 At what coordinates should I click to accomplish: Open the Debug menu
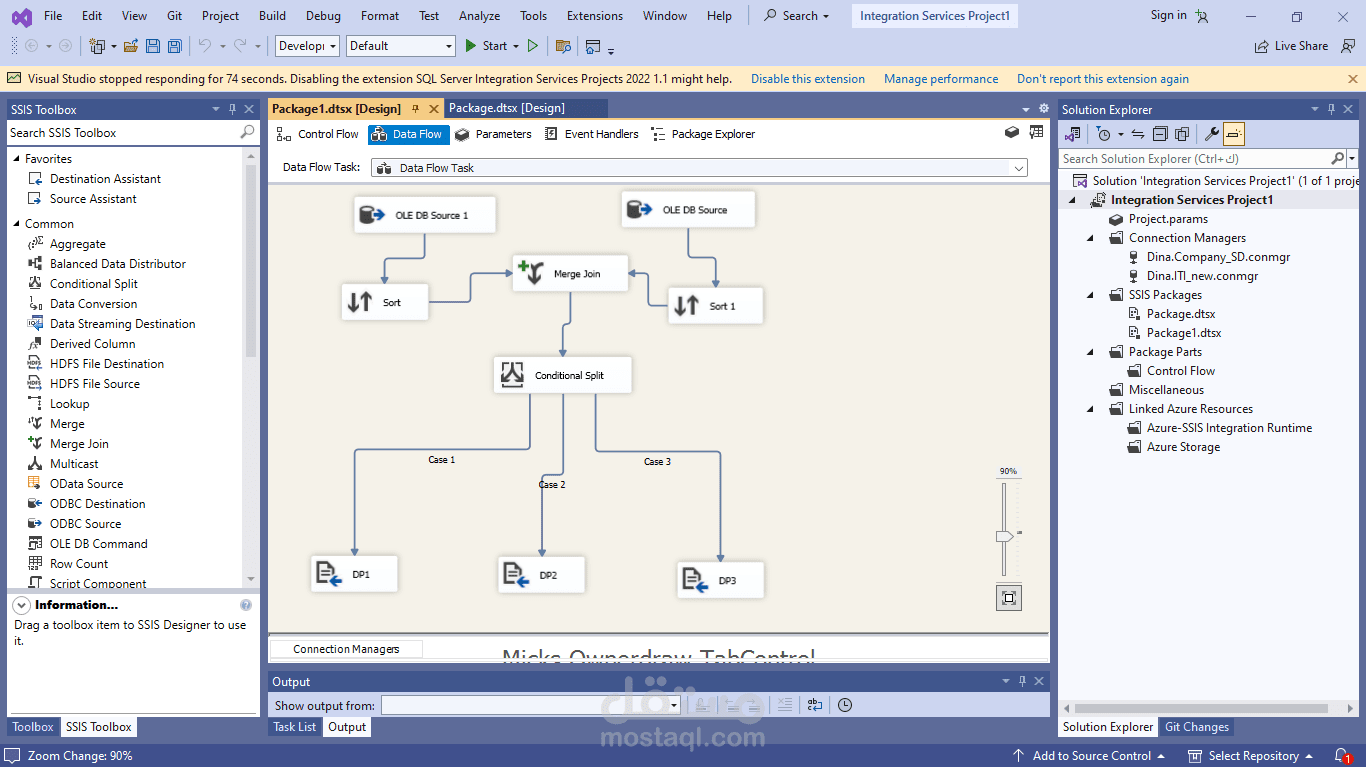coord(323,16)
